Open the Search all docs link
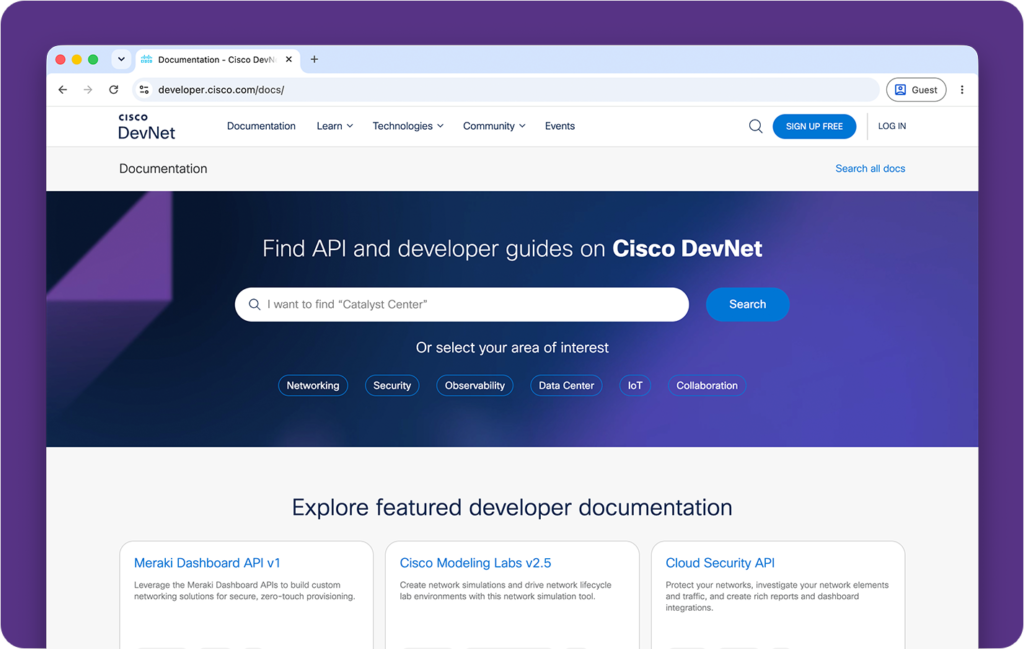This screenshot has width=1024, height=649. (870, 168)
